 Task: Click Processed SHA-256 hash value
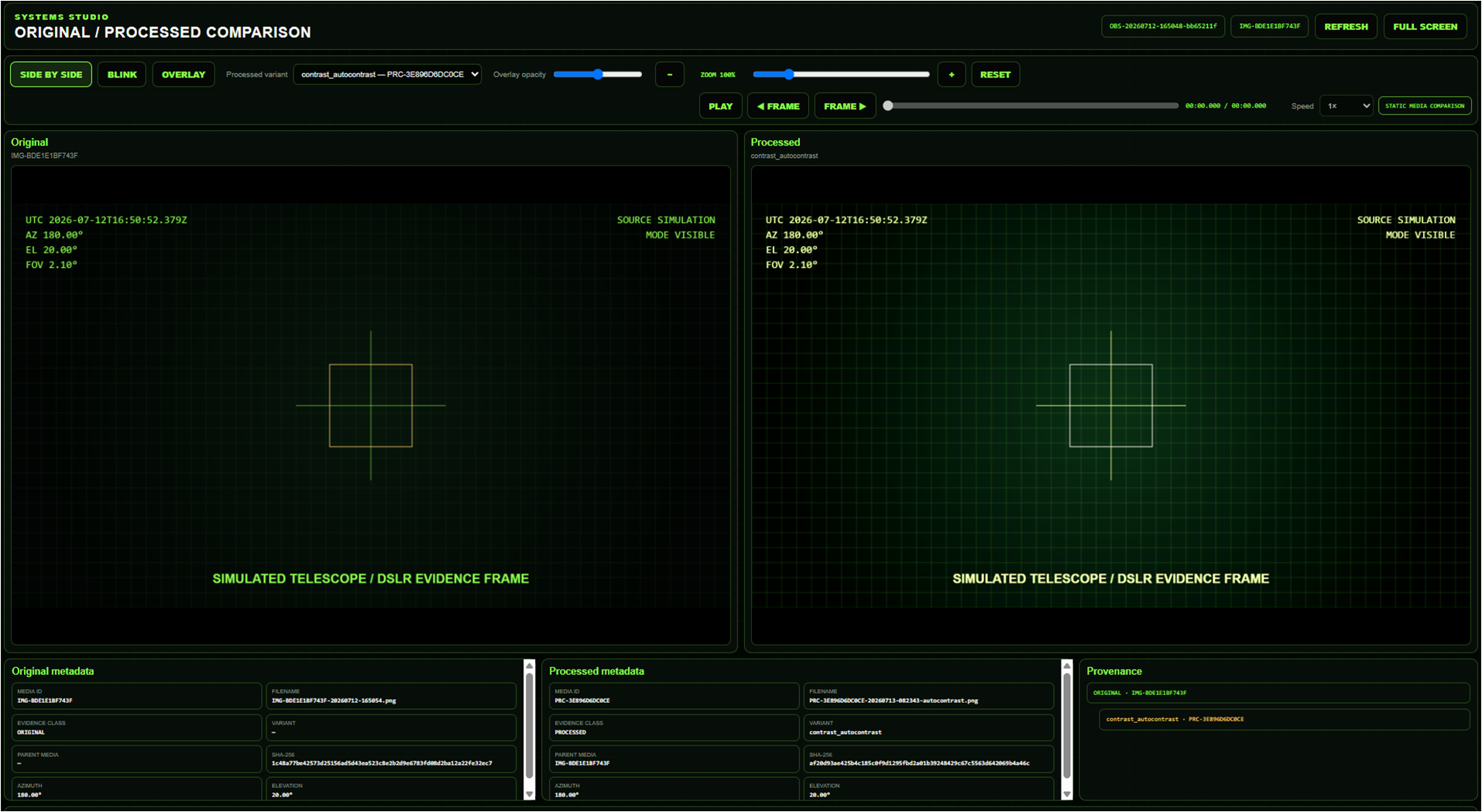(x=919, y=763)
